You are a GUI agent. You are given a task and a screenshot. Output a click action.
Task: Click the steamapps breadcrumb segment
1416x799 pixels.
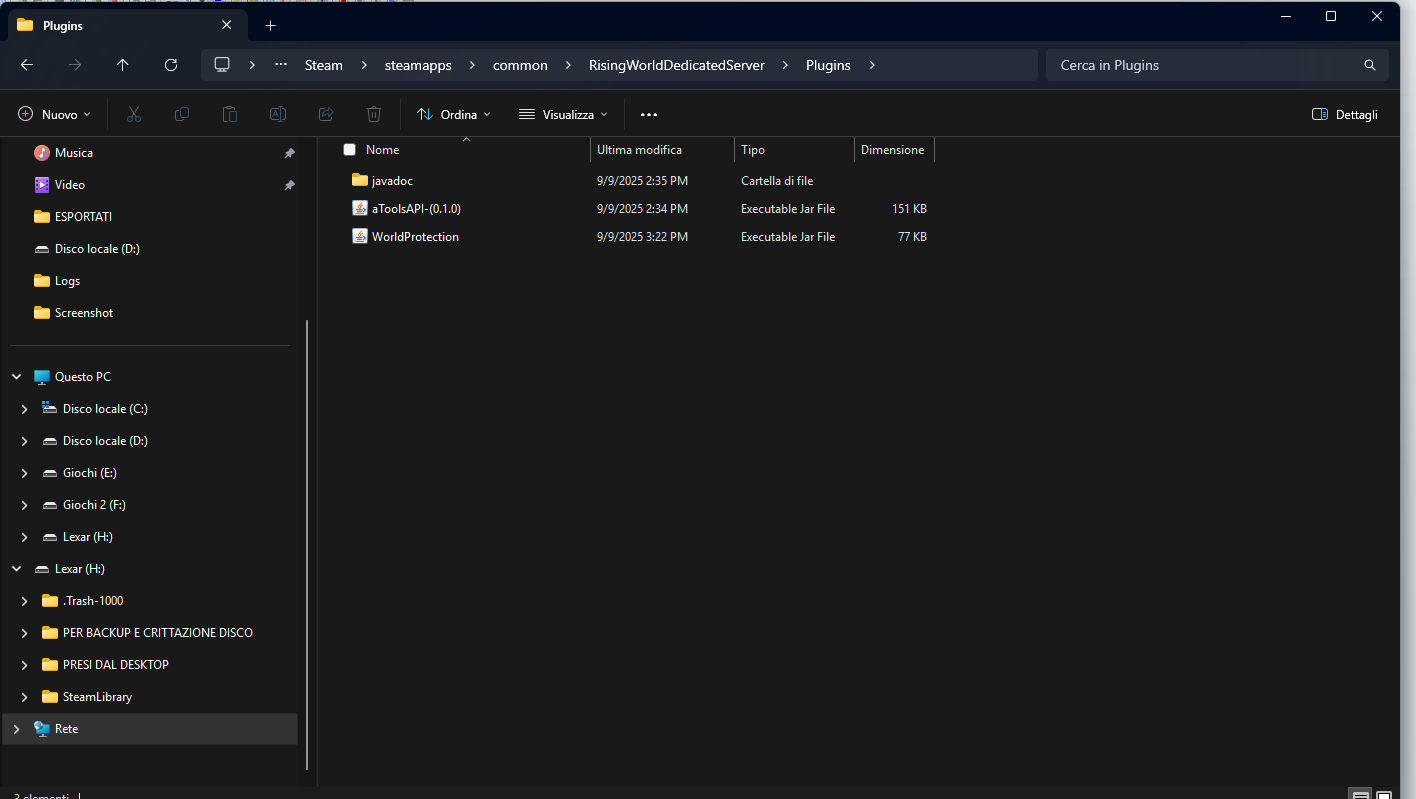418,65
